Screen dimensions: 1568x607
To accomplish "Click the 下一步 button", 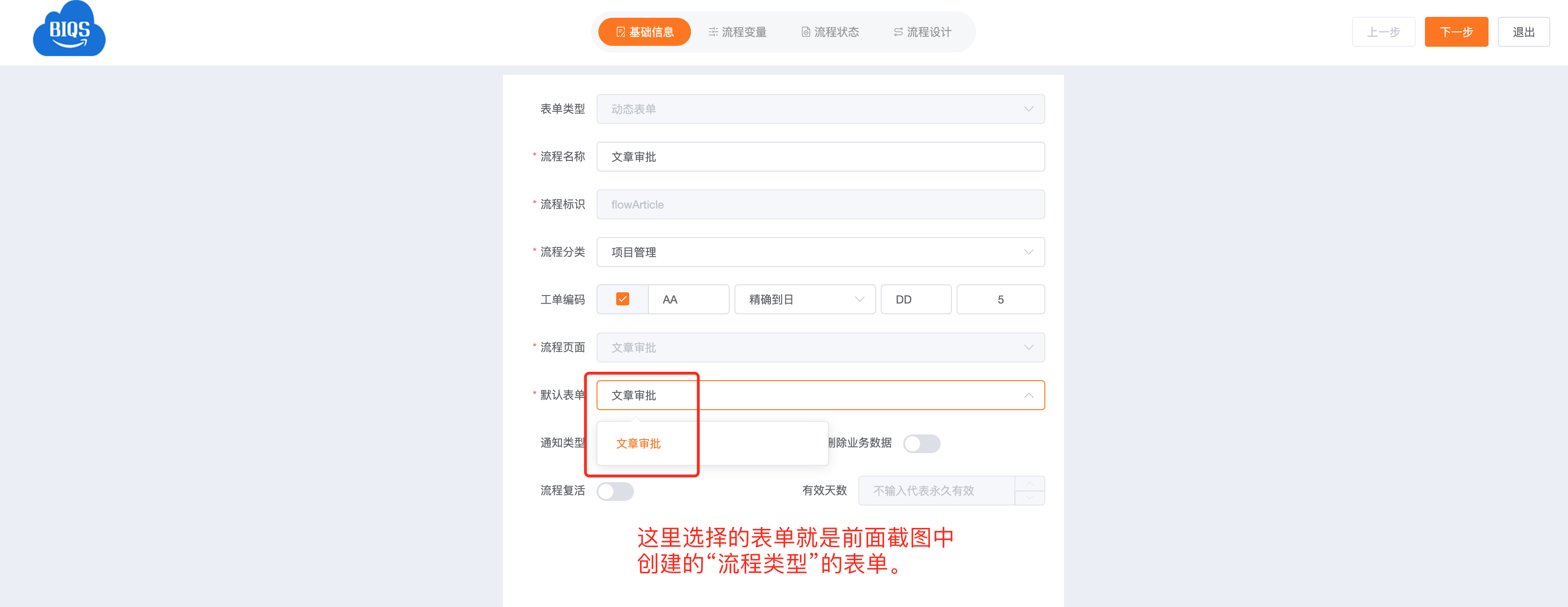I will pos(1456,32).
